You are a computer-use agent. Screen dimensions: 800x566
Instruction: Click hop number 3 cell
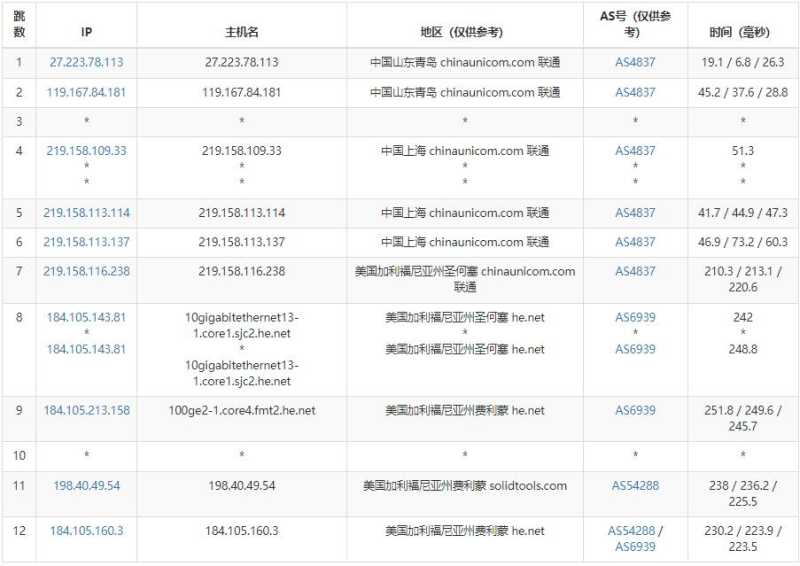[19, 121]
